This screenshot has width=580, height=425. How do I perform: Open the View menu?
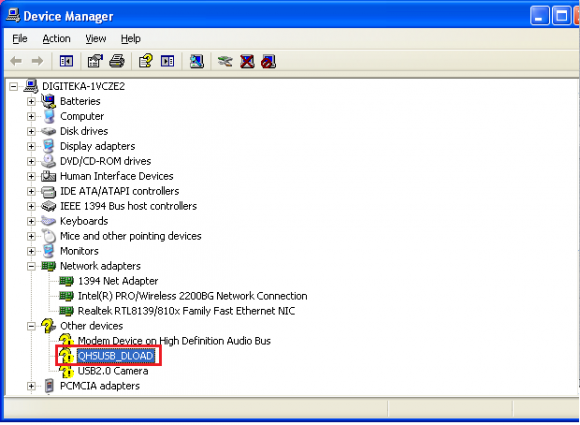click(96, 38)
